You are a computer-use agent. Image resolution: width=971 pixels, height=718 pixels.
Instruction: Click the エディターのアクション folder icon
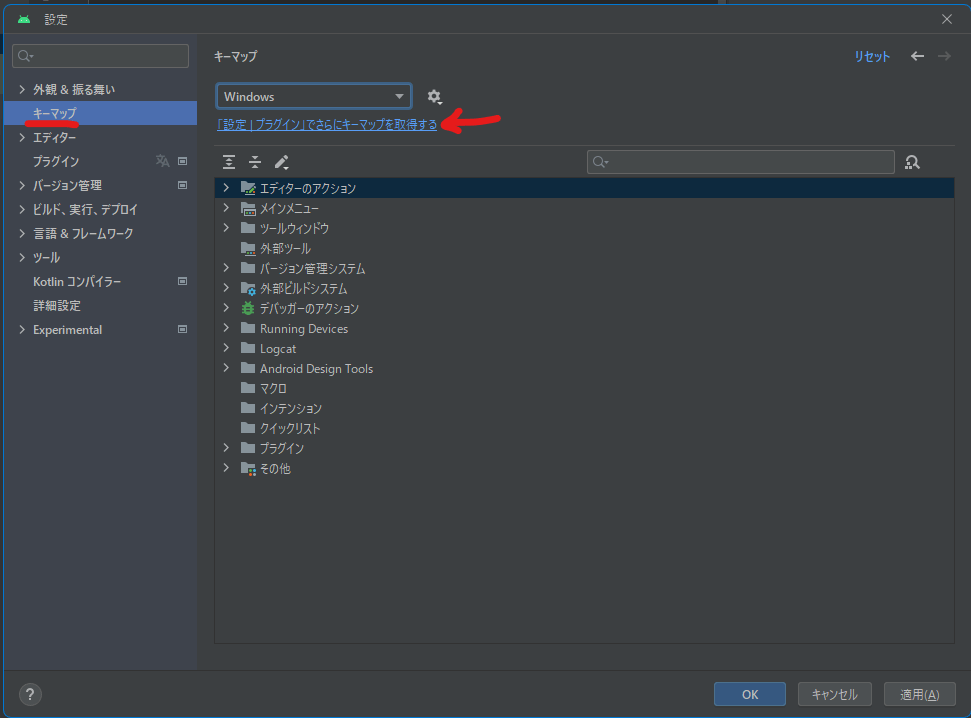coord(248,188)
